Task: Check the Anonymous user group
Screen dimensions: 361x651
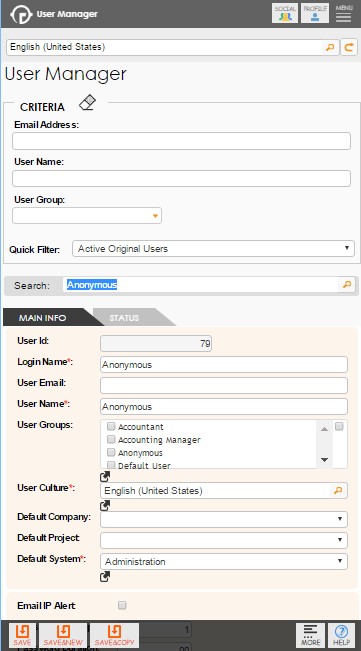Action: [x=111, y=452]
